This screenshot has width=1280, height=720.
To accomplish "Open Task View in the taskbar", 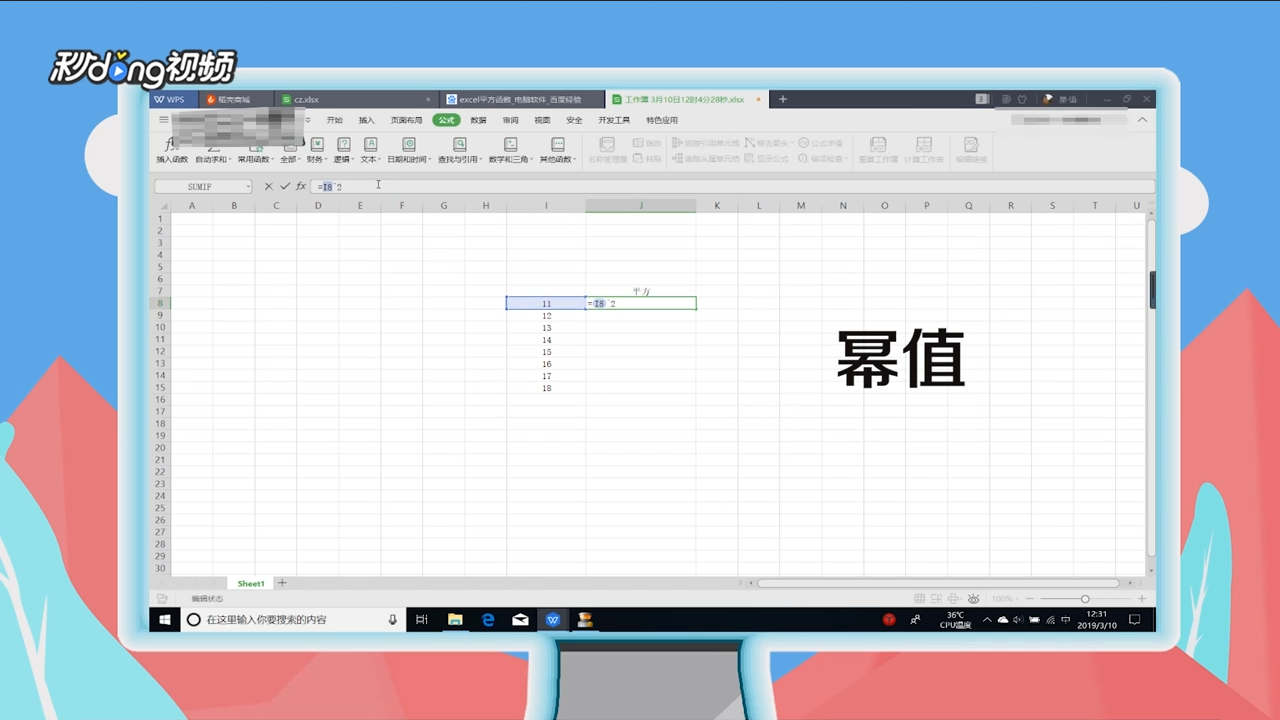I will pyautogui.click(x=422, y=620).
